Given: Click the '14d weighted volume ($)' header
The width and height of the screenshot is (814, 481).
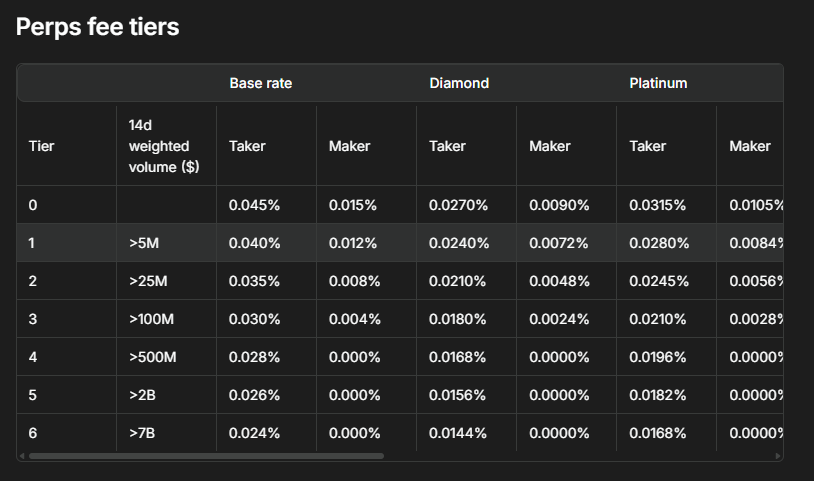Looking at the screenshot, I should pos(164,146).
